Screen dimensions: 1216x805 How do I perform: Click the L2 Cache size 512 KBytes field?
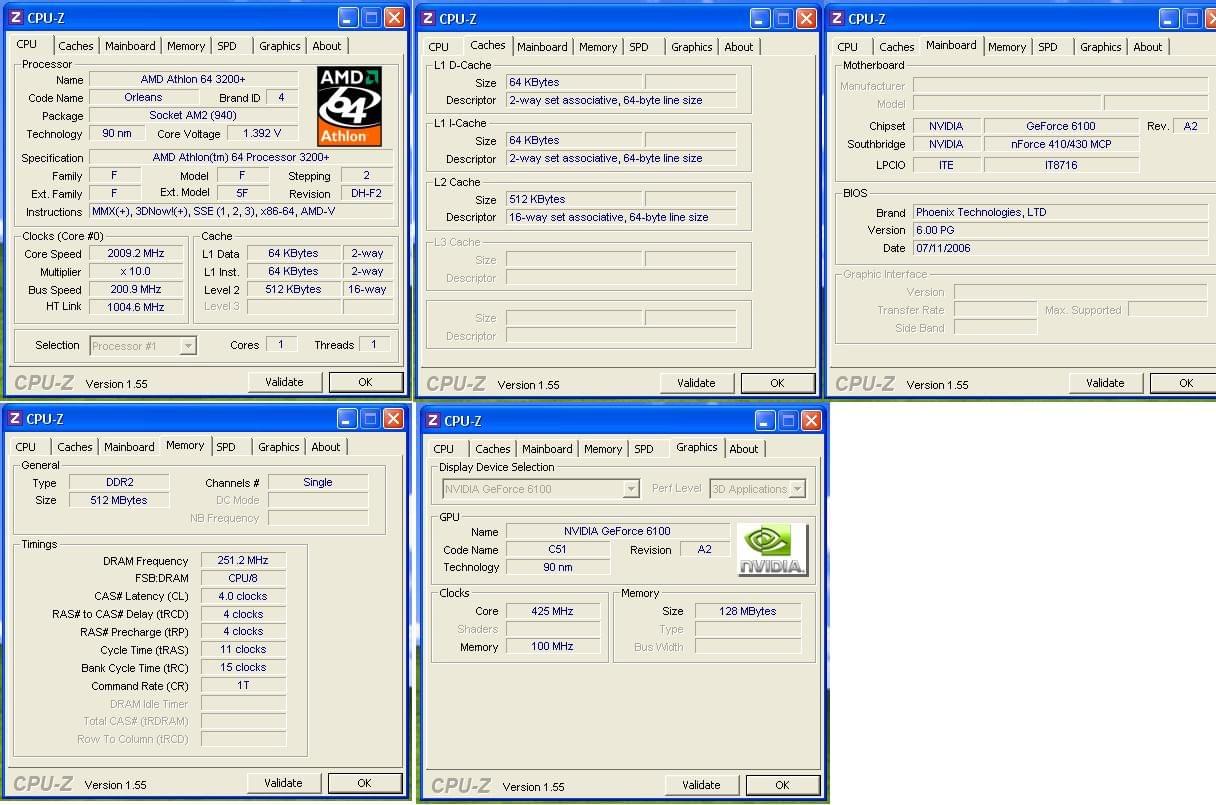point(573,199)
